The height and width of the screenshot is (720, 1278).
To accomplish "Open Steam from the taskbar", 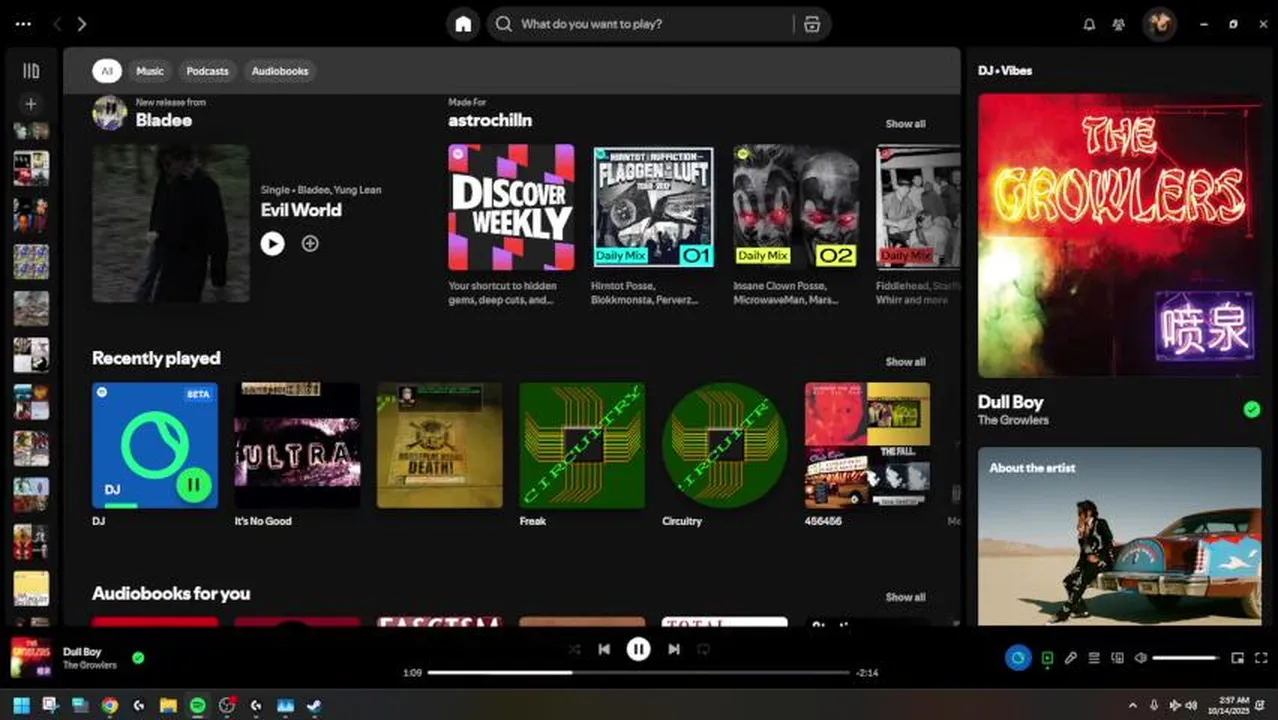I will pos(314,705).
